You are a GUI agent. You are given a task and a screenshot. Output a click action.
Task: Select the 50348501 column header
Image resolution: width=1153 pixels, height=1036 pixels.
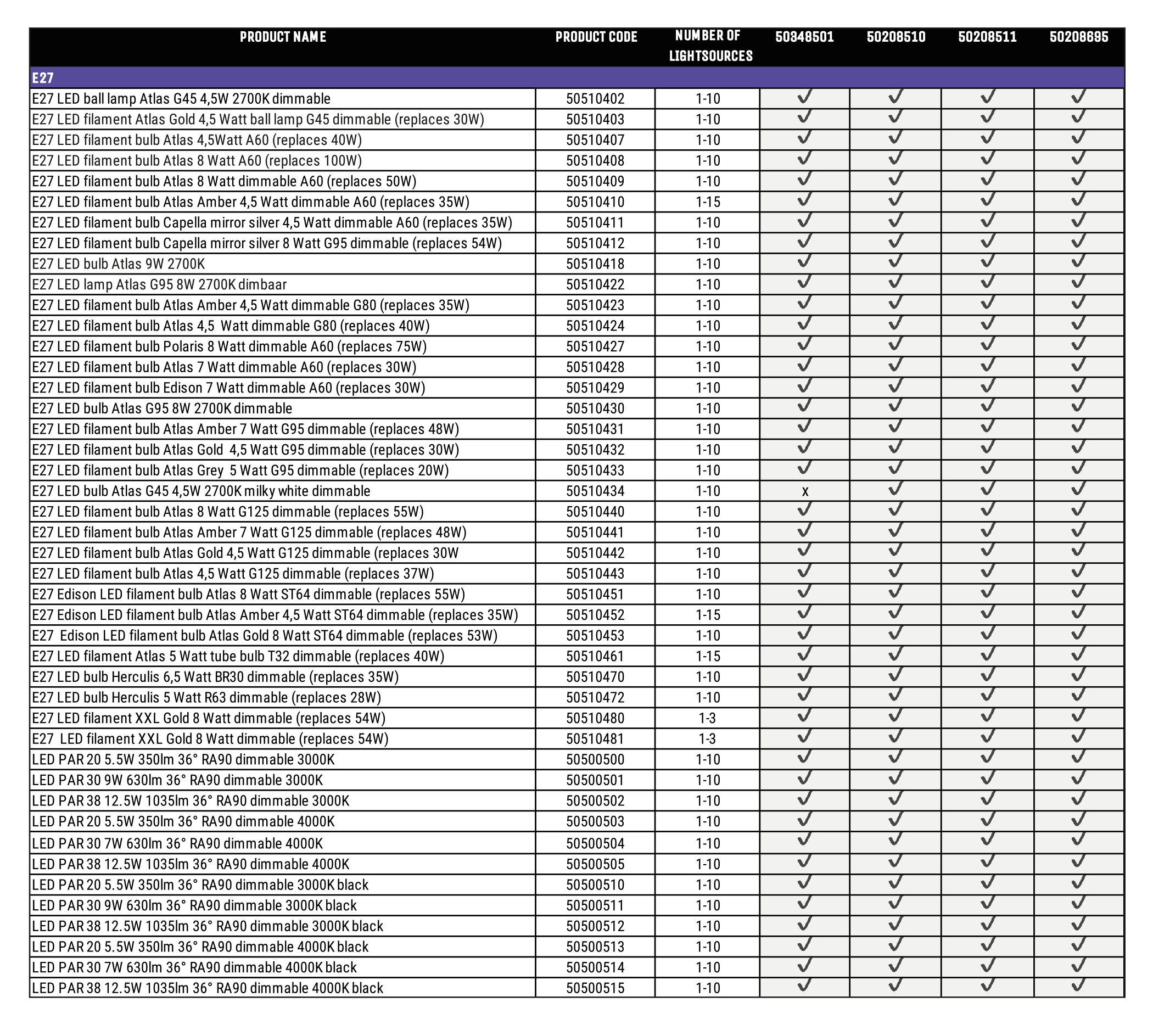pos(804,37)
